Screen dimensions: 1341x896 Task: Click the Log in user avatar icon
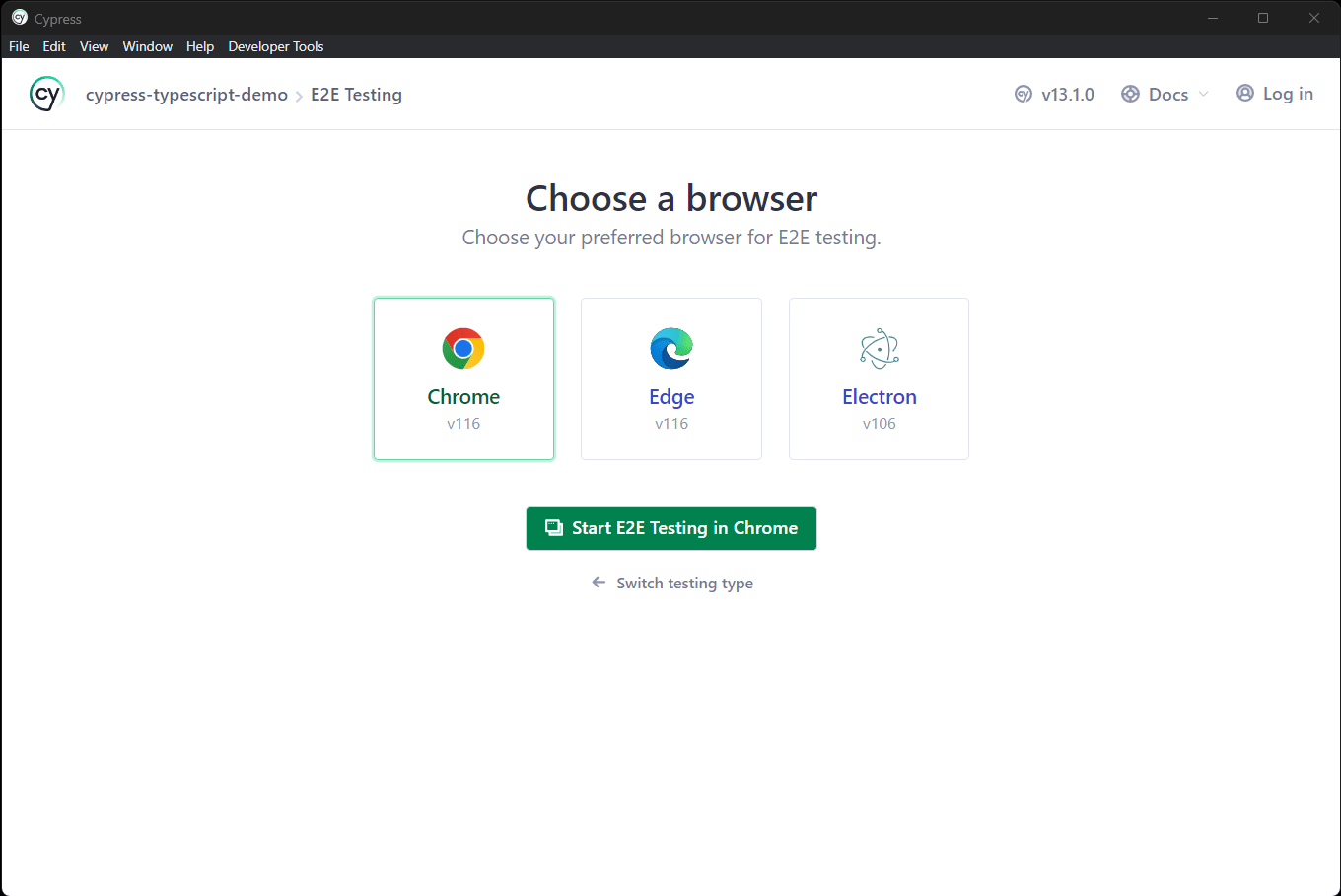coord(1245,93)
